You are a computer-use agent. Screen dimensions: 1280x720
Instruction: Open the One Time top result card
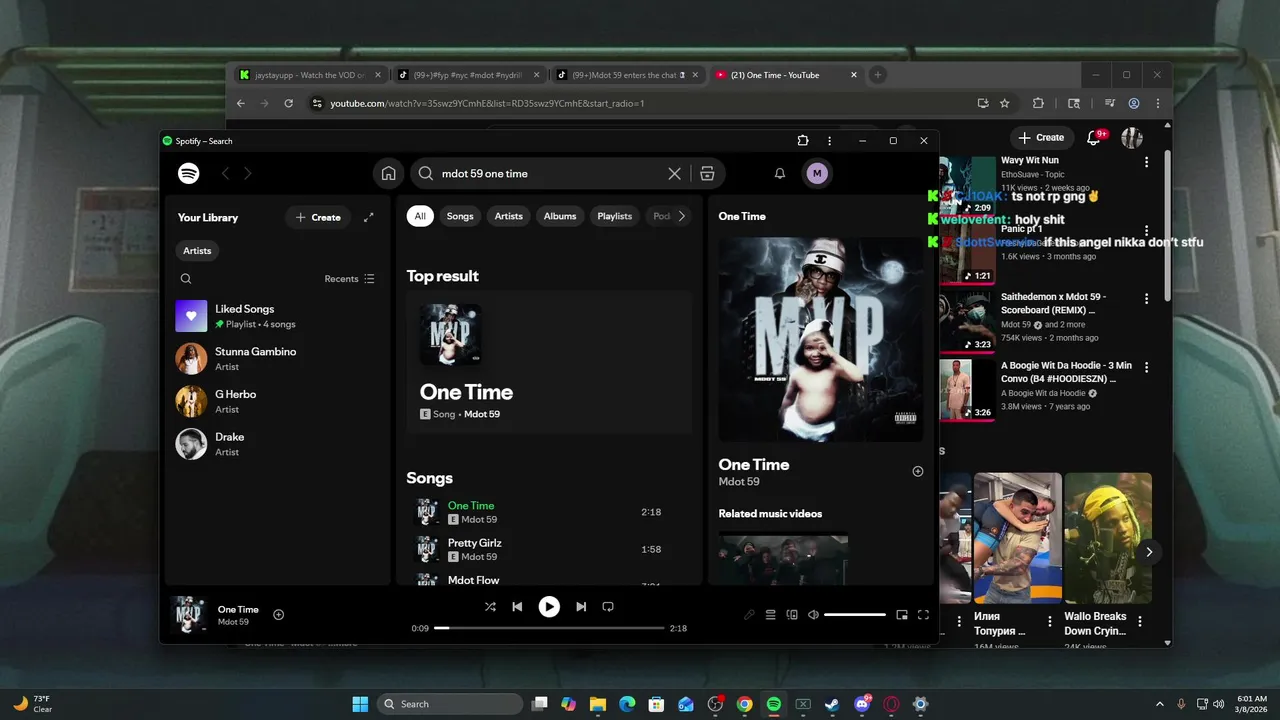(x=549, y=362)
